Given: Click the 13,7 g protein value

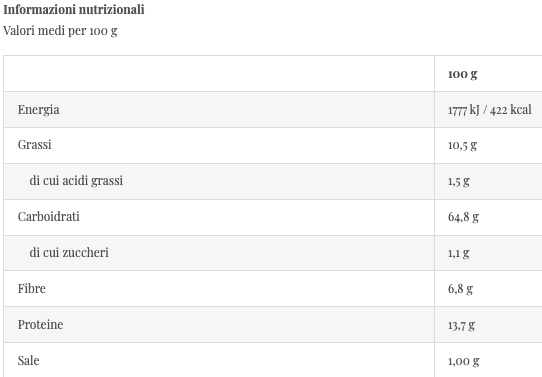Looking at the screenshot, I should point(461,325).
